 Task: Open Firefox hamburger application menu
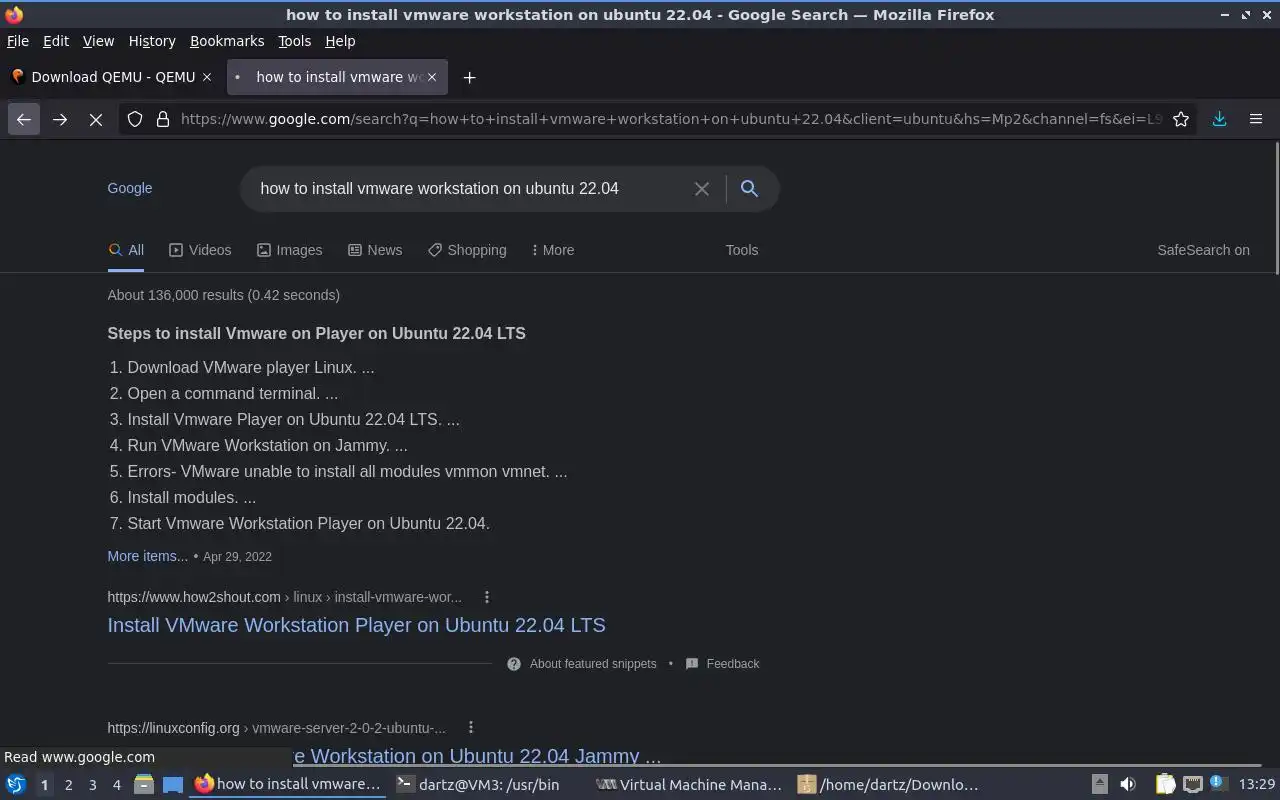tap(1256, 119)
